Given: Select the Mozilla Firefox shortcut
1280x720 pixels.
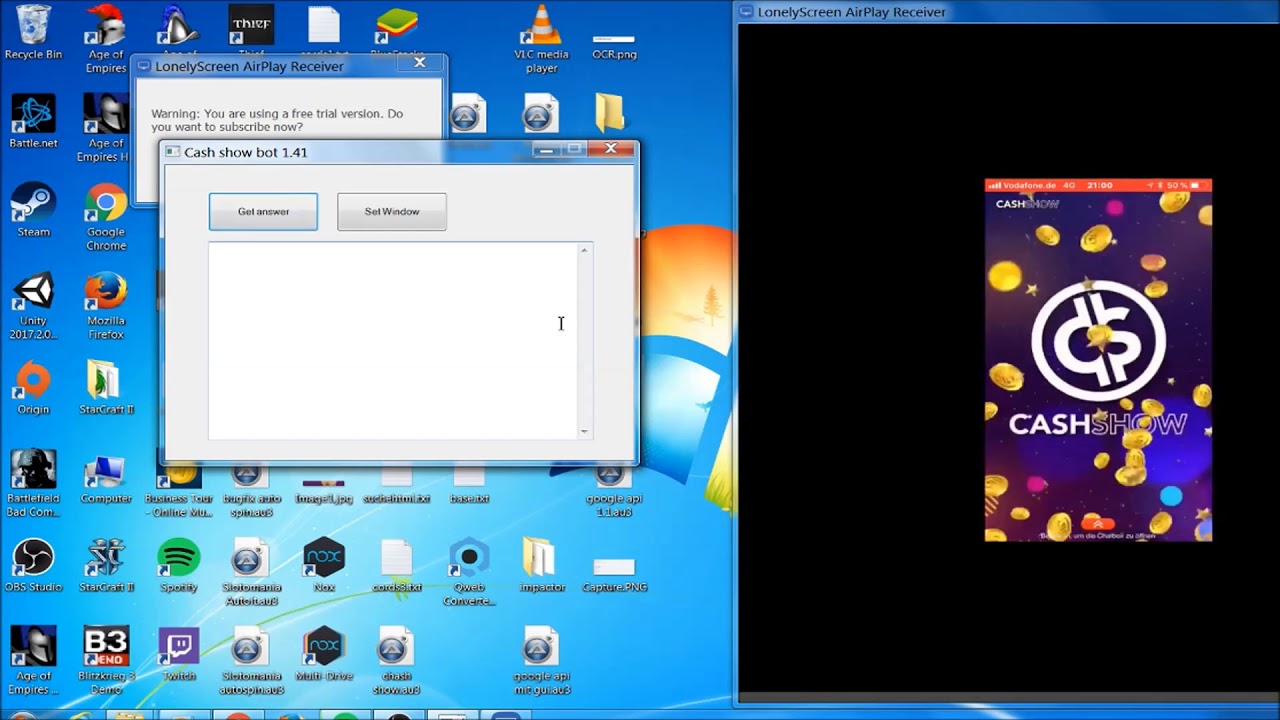Looking at the screenshot, I should [x=105, y=306].
